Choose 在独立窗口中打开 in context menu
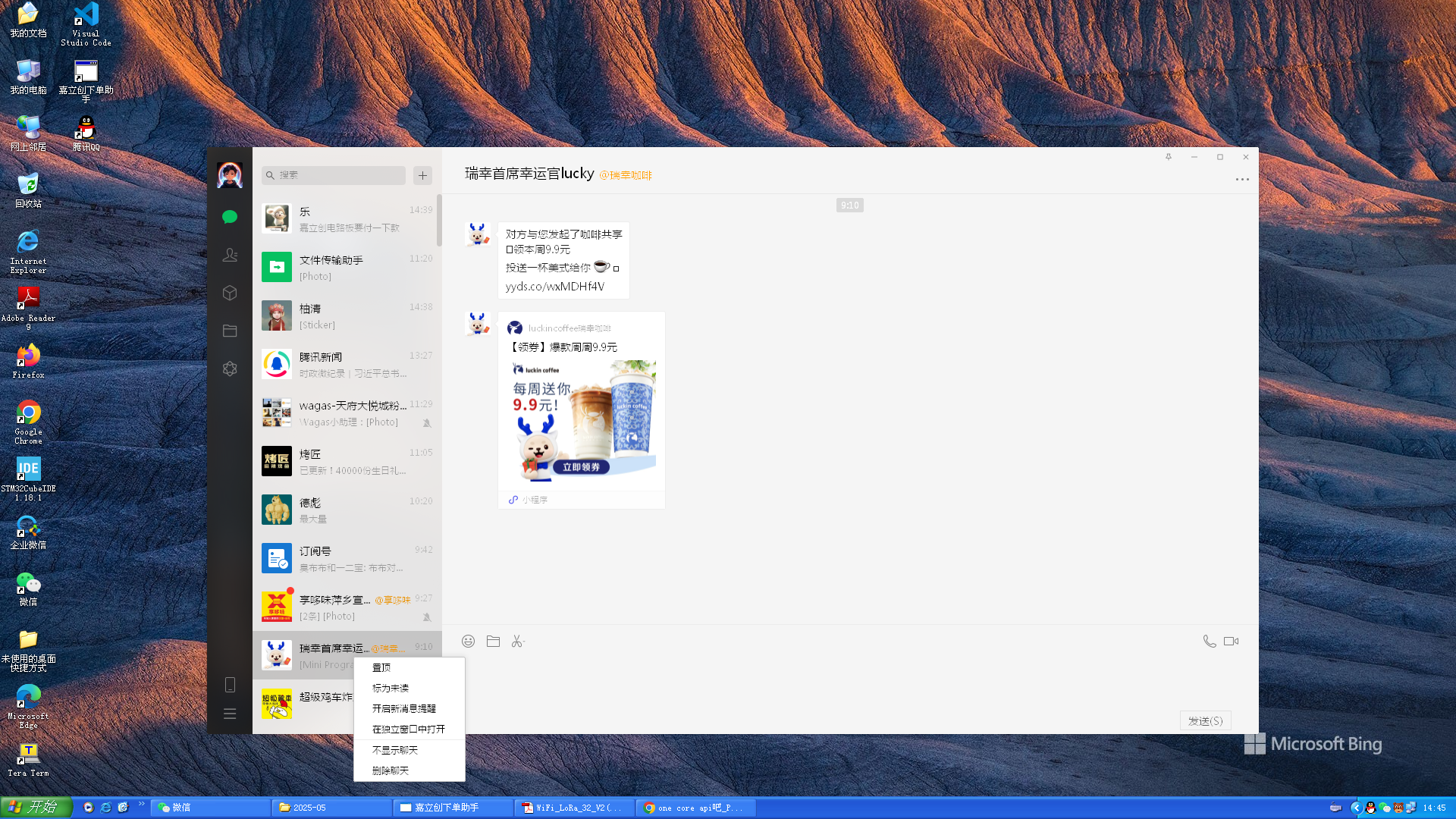The height and width of the screenshot is (819, 1456). click(409, 729)
